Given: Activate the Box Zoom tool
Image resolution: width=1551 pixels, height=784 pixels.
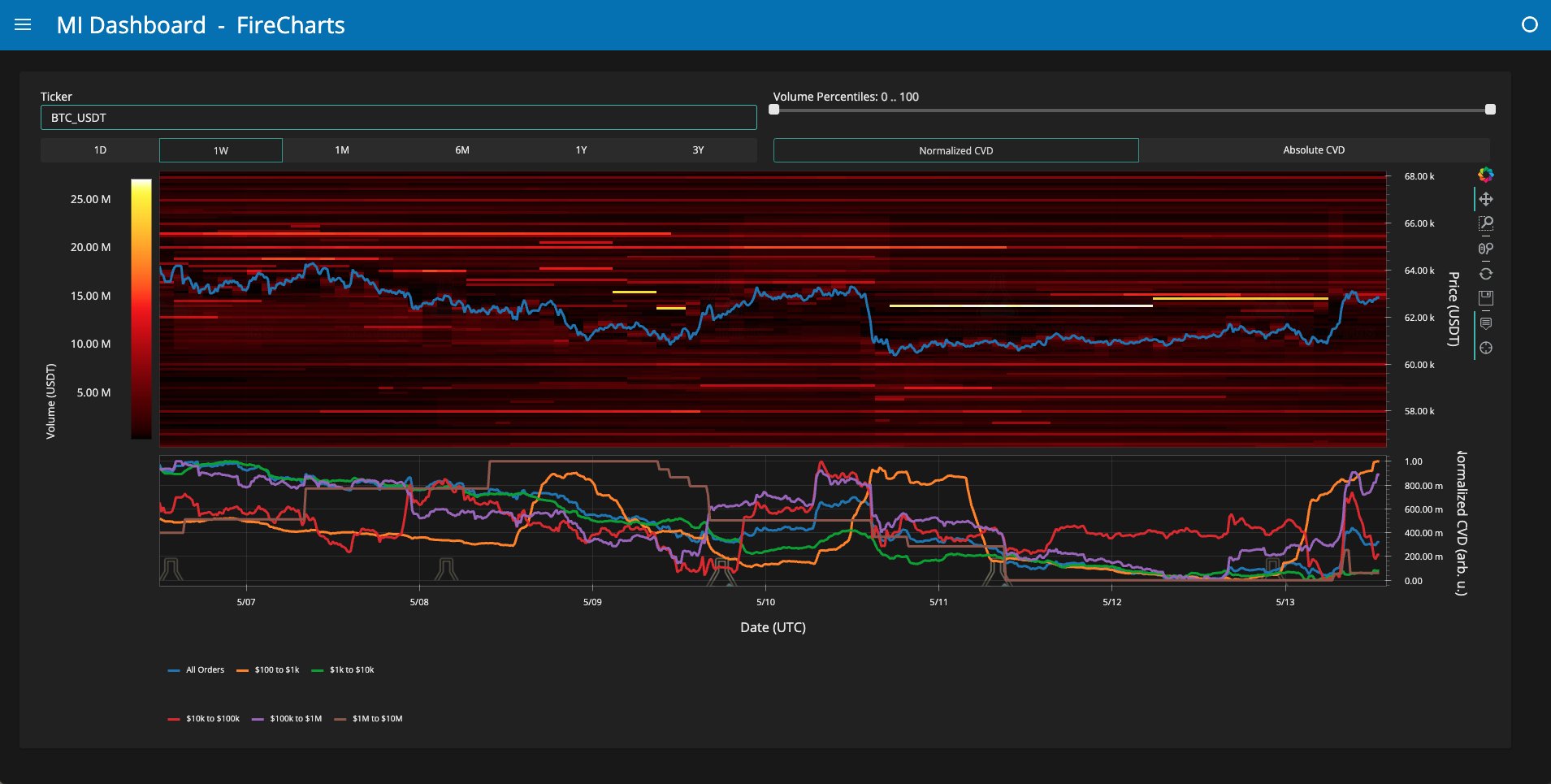Looking at the screenshot, I should click(1486, 223).
